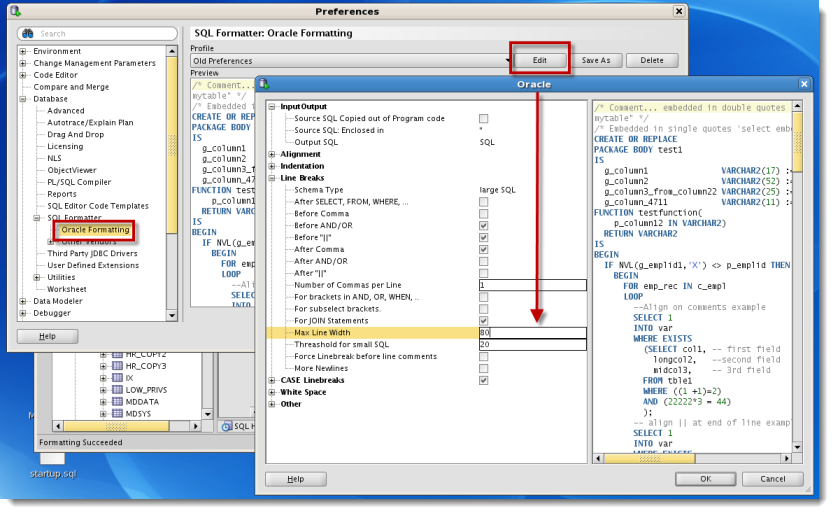The height and width of the screenshot is (514, 834).
Task: Click the Number of Commas per Line field
Action: [533, 285]
